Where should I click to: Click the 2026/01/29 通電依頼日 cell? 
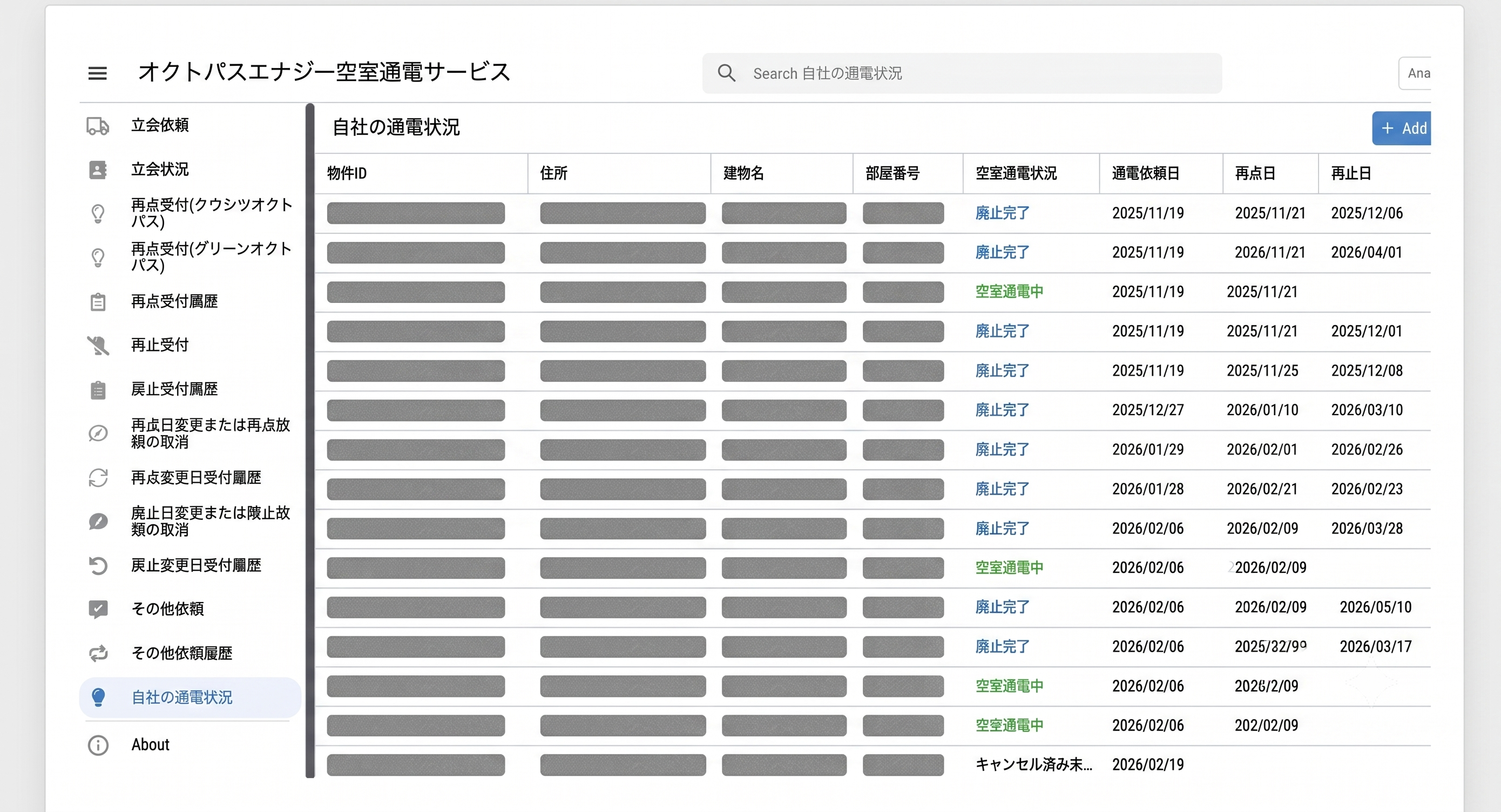click(1148, 450)
